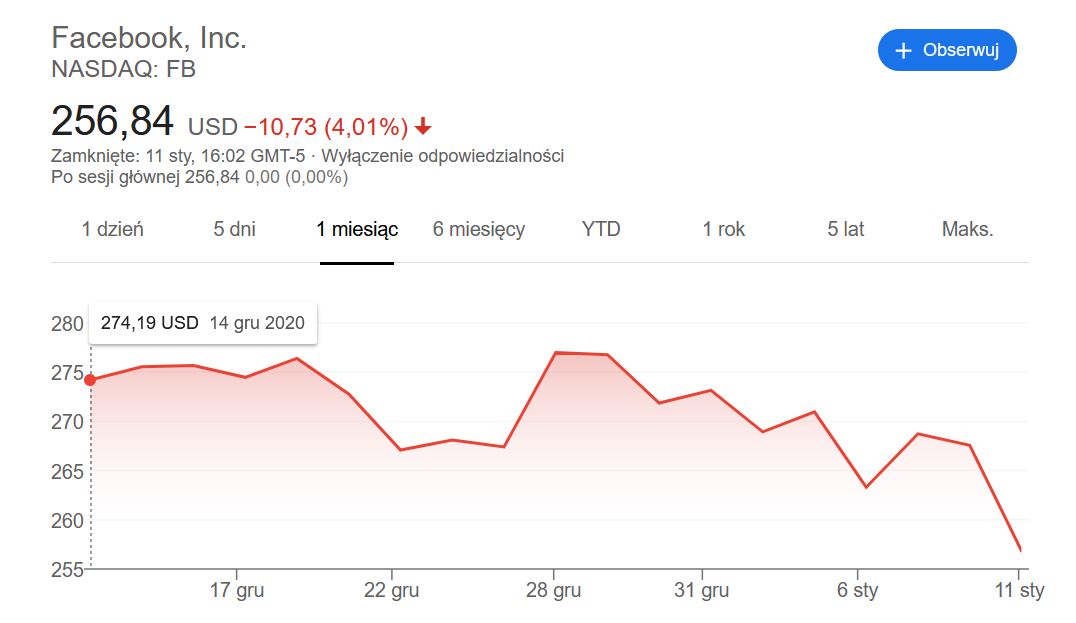
Task: Click the chart peak near 28 gru
Action: pyautogui.click(x=556, y=353)
